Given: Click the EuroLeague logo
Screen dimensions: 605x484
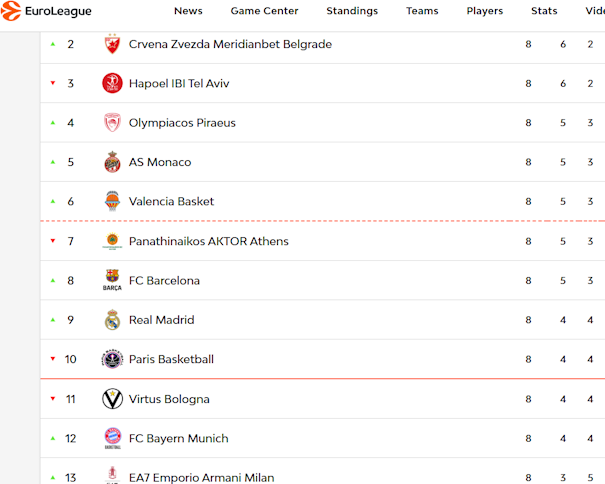Looking at the screenshot, I should (x=47, y=11).
